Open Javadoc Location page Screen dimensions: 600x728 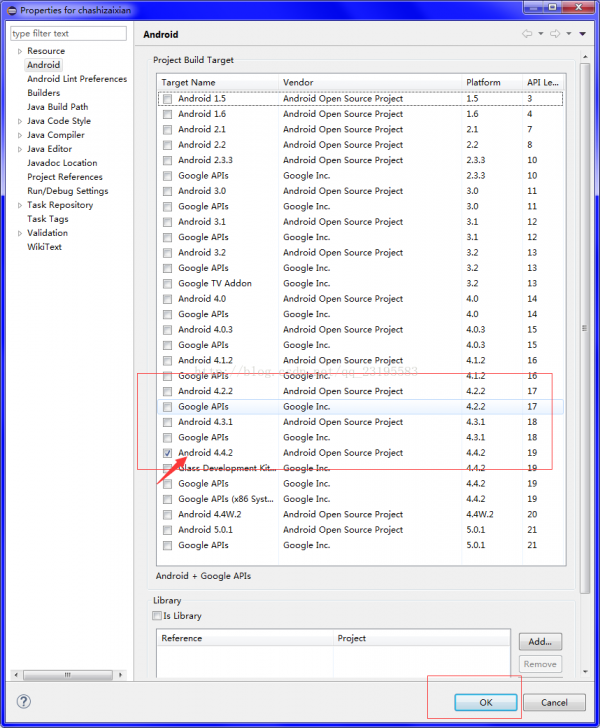[62, 163]
